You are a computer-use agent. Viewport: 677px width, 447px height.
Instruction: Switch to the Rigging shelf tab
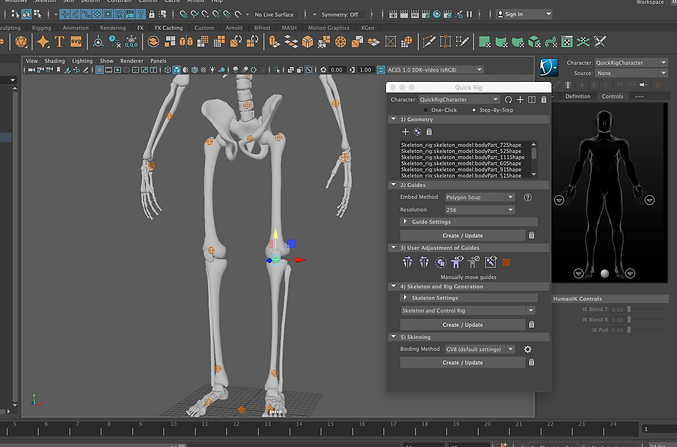(41, 28)
